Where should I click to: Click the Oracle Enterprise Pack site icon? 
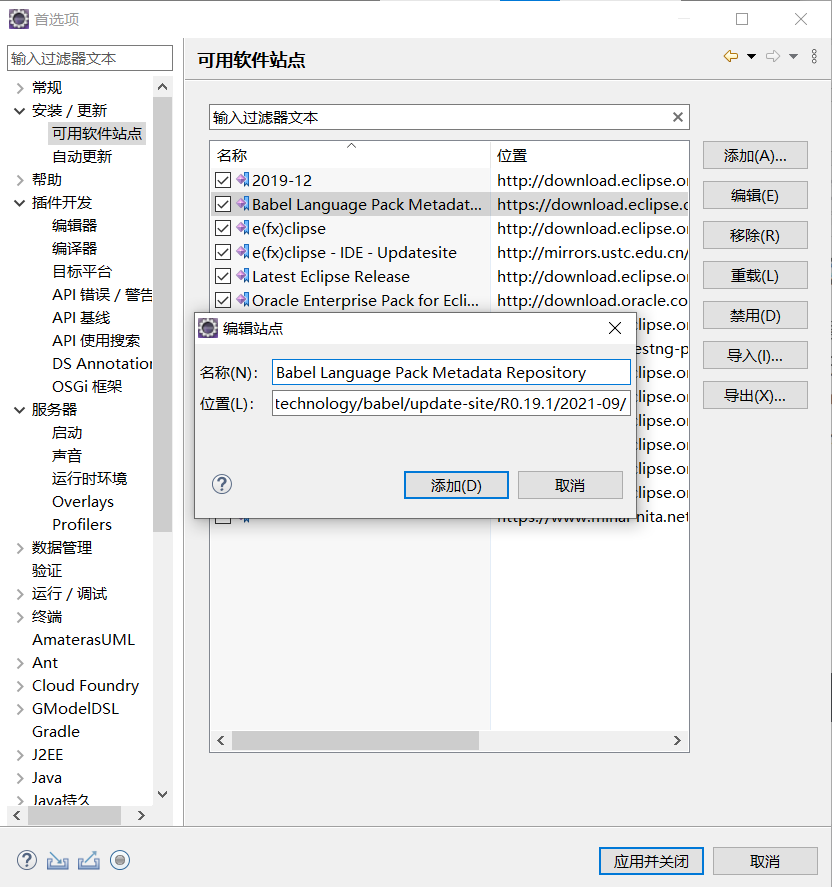pos(243,300)
